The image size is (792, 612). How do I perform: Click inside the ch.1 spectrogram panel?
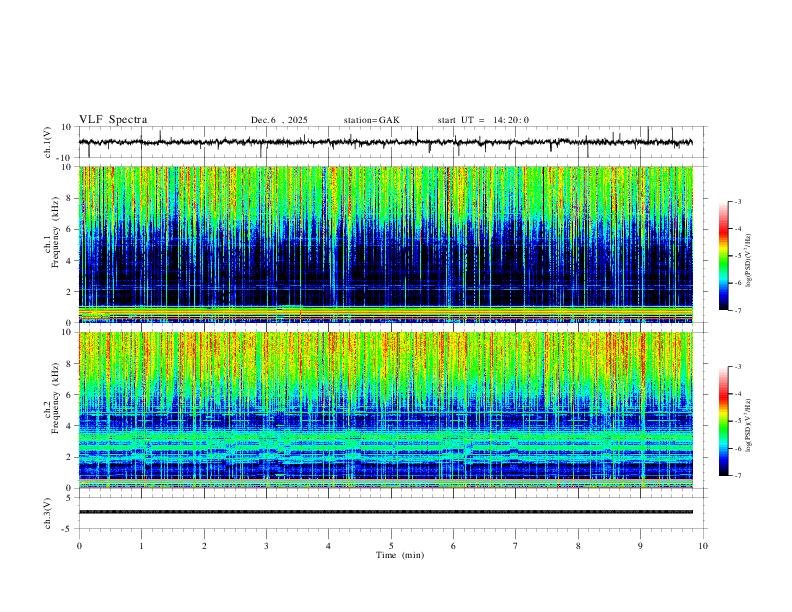coord(386,244)
